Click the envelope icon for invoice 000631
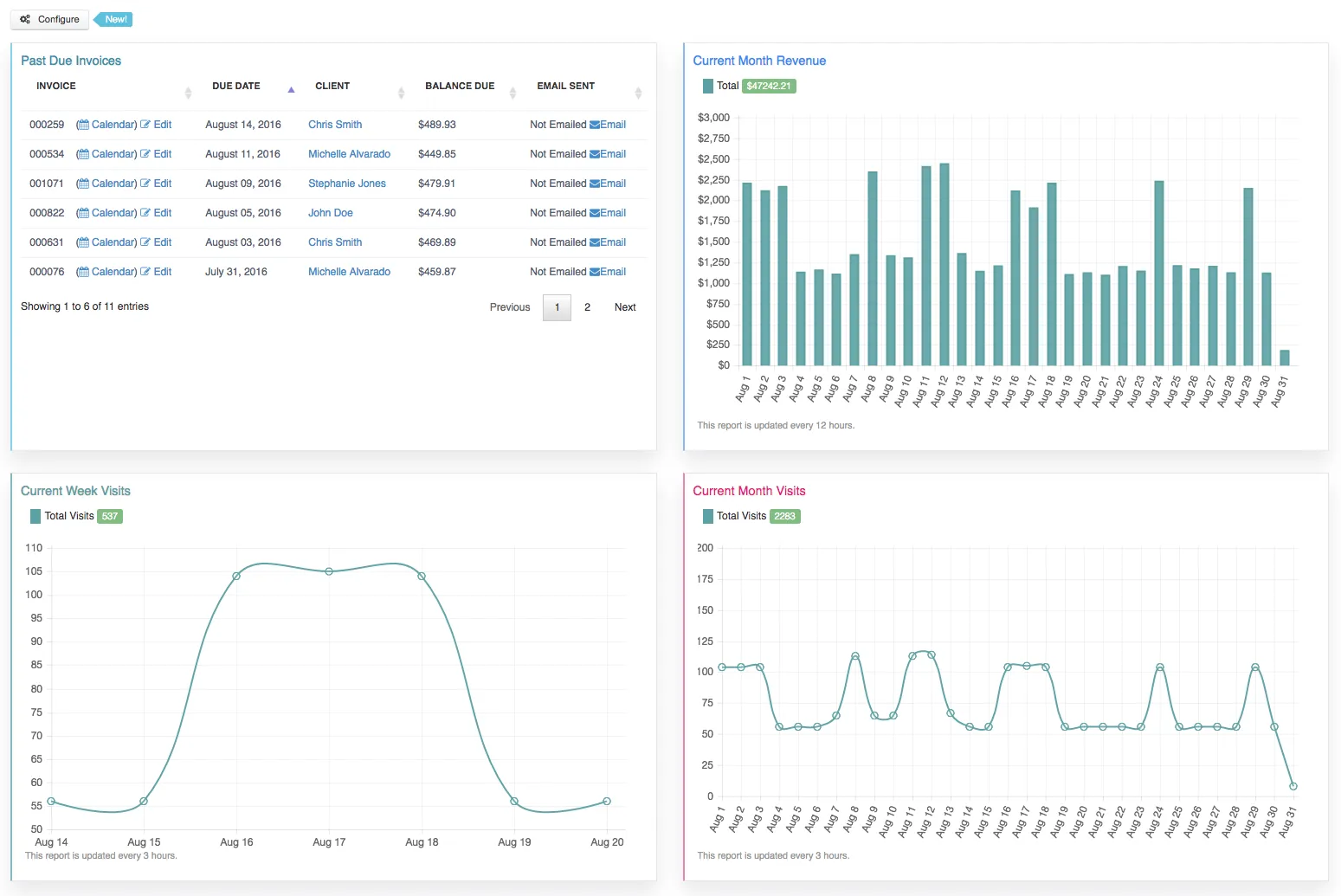 [595, 242]
